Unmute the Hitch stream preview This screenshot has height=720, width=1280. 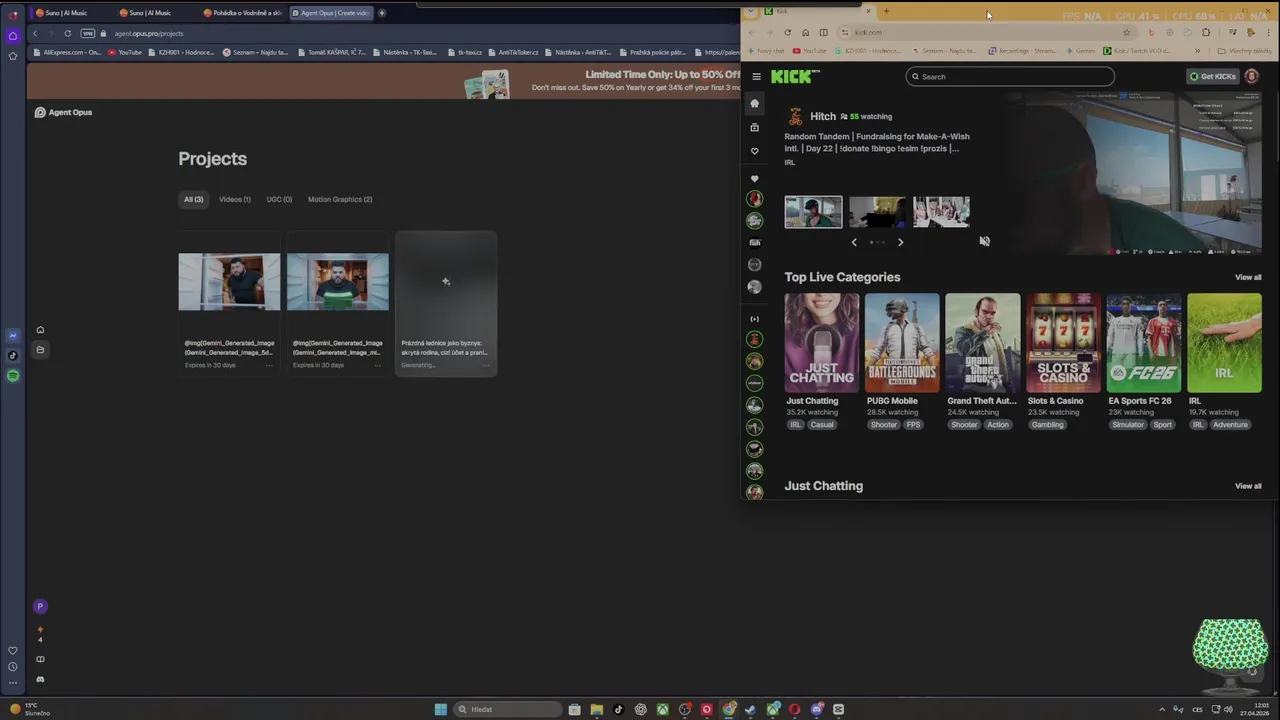984,241
